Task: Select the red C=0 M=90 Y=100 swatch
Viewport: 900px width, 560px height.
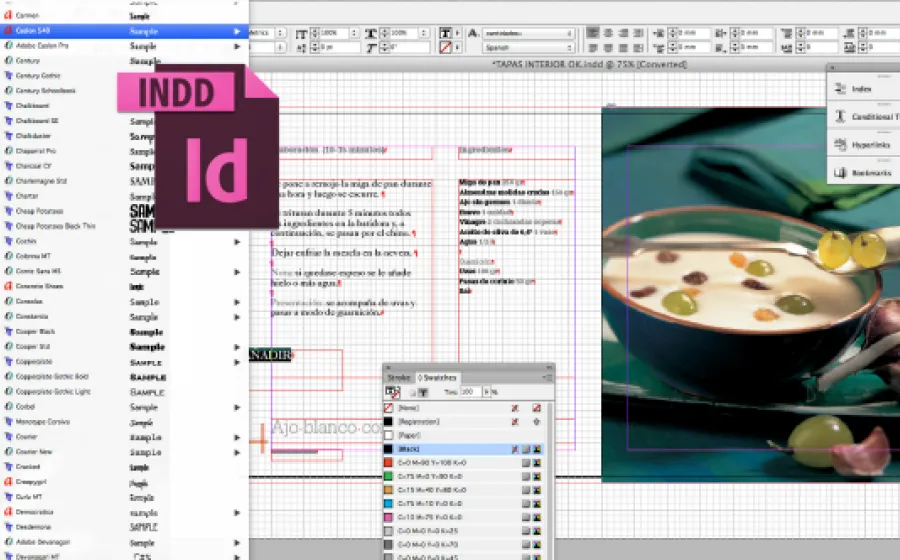Action: (464, 462)
